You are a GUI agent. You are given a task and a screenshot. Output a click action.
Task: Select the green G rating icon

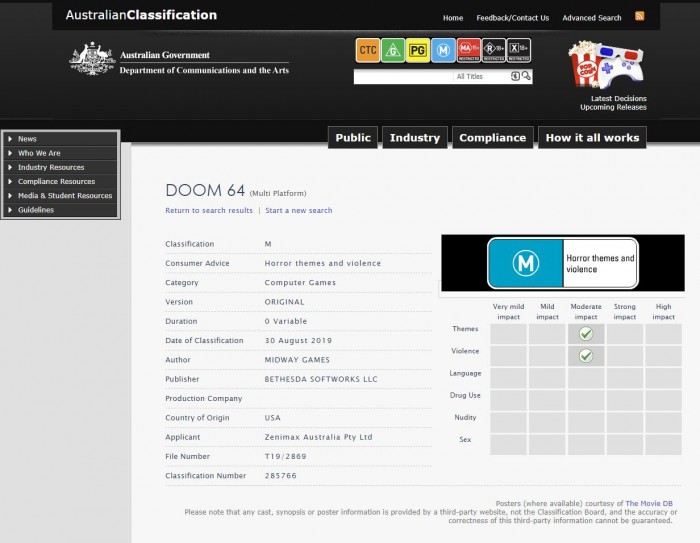(x=392, y=50)
